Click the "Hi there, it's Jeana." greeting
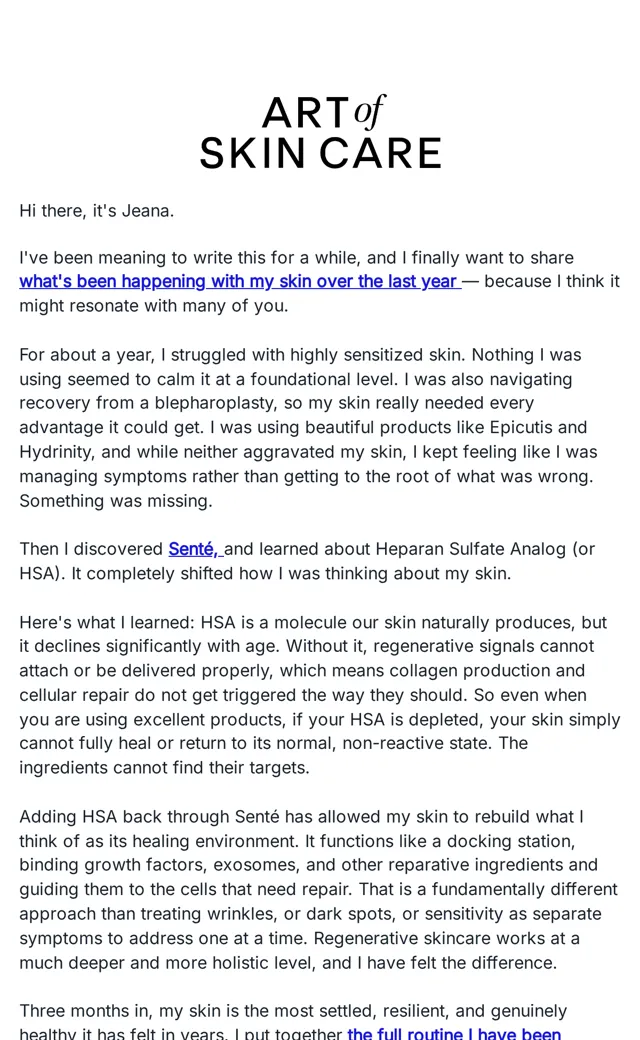The height and width of the screenshot is (1040, 640). click(97, 211)
